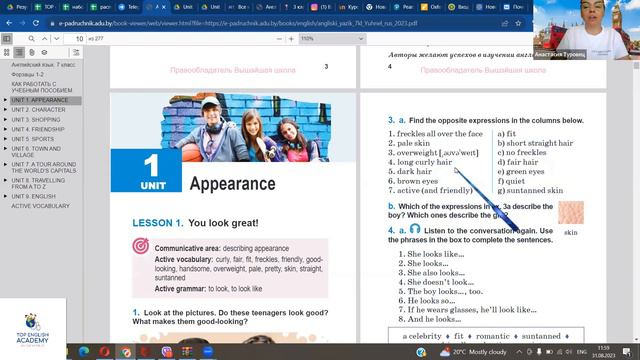Share this page using the address bar icon
This screenshot has width=640, height=360.
[505, 23]
